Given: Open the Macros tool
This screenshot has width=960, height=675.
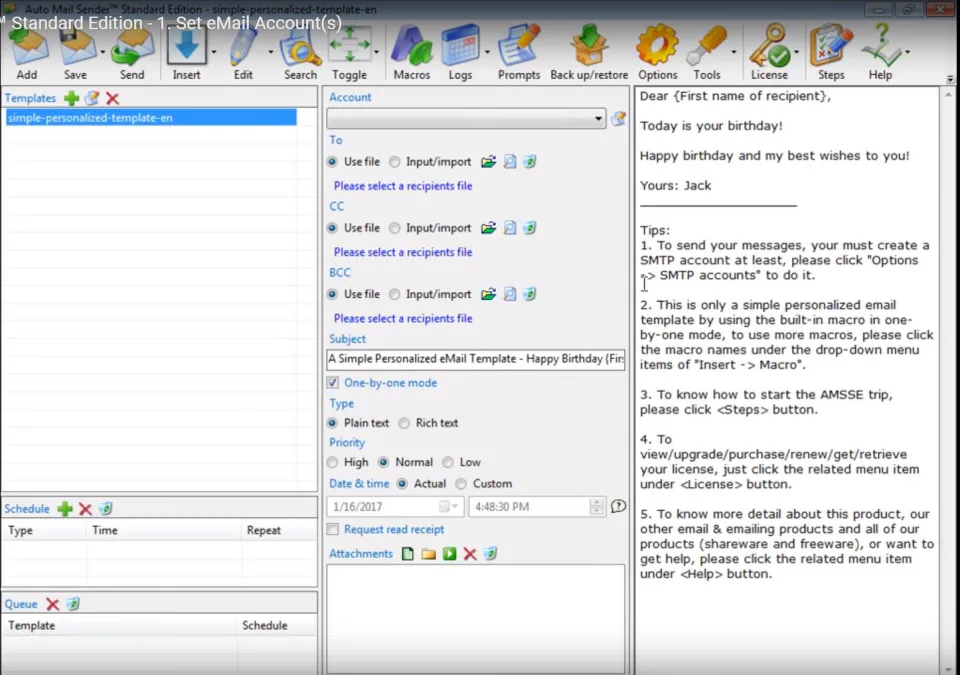Looking at the screenshot, I should pyautogui.click(x=411, y=55).
